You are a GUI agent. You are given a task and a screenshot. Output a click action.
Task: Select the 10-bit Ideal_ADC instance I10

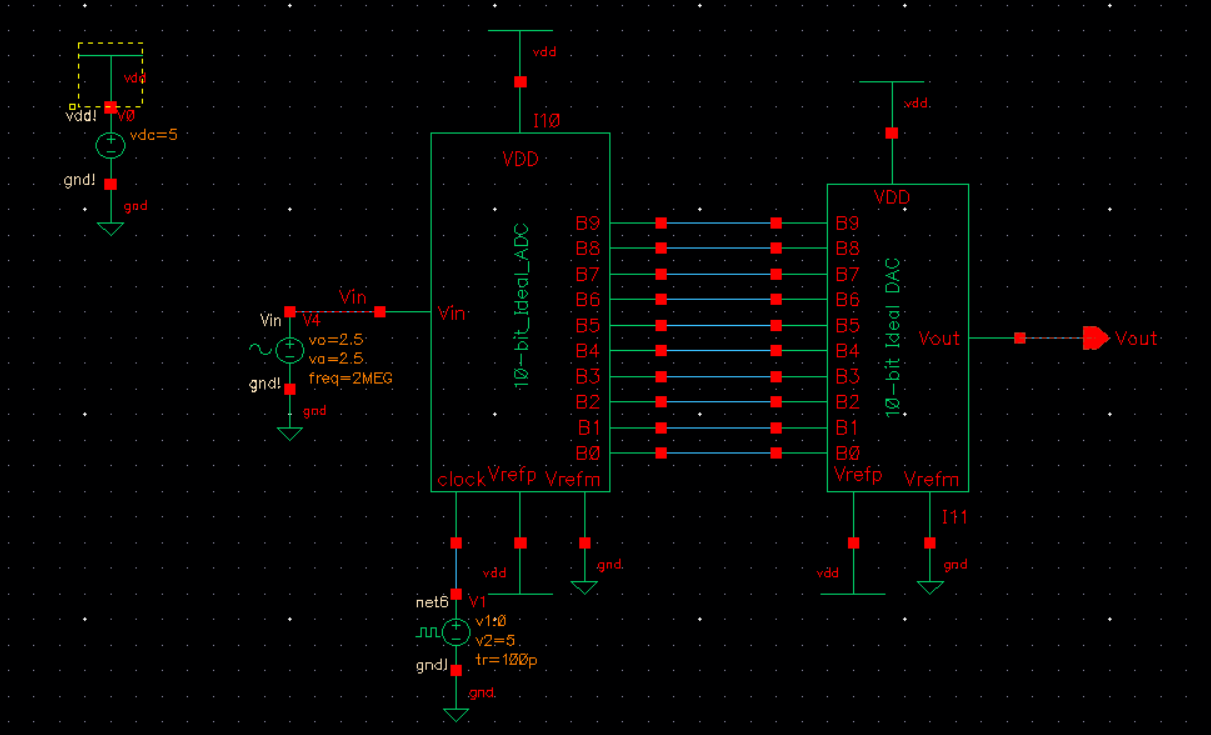(x=520, y=310)
